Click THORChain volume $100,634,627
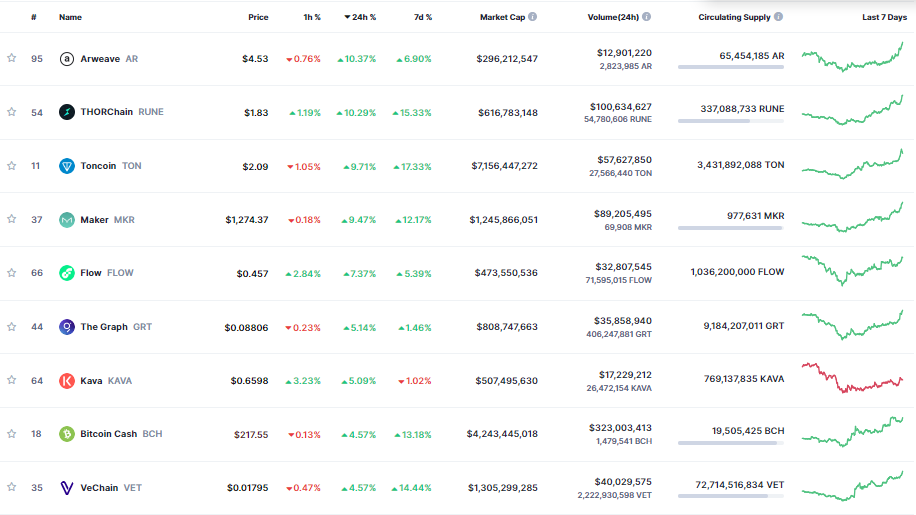916x515 pixels. 620,107
